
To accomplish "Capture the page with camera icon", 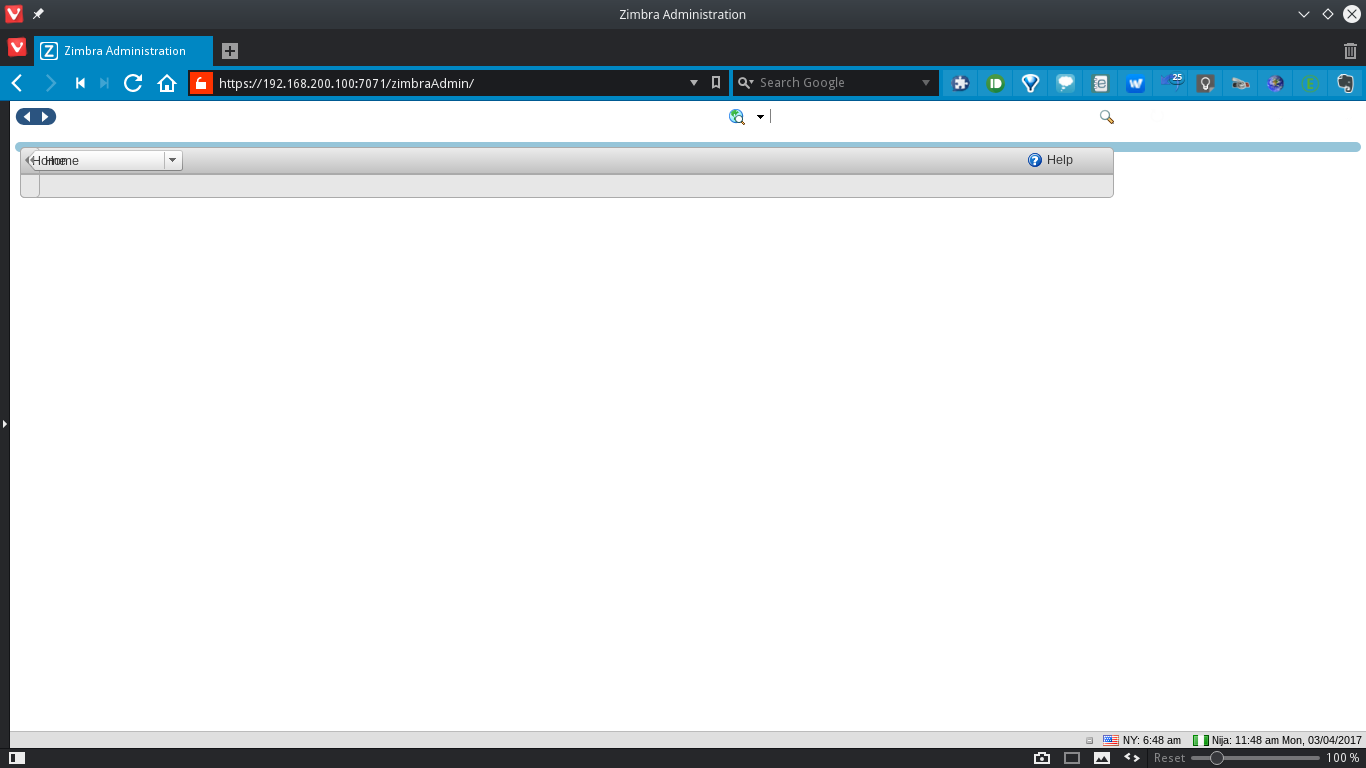I will (x=1042, y=758).
